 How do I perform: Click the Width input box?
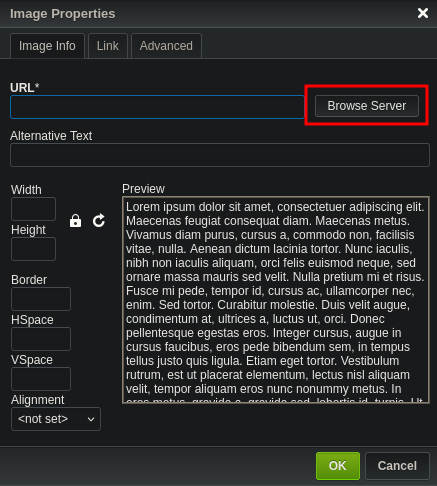click(x=33, y=209)
